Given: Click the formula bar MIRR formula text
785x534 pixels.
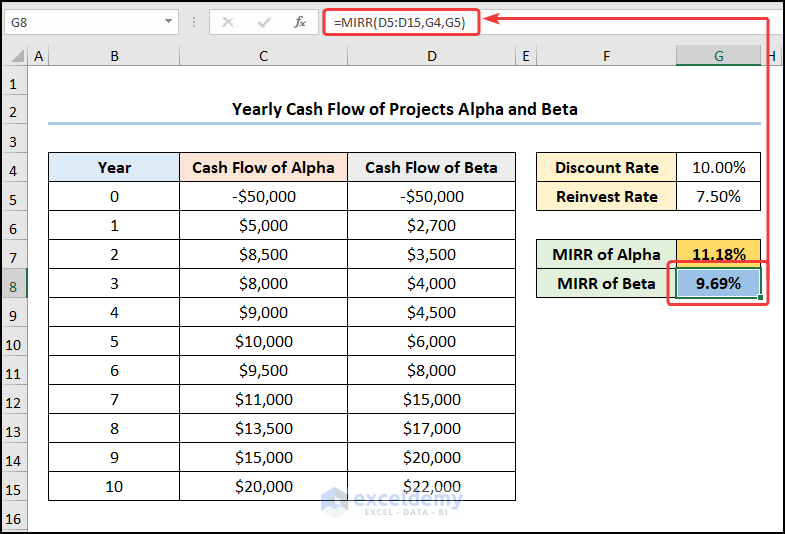Looking at the screenshot, I should pos(400,21).
